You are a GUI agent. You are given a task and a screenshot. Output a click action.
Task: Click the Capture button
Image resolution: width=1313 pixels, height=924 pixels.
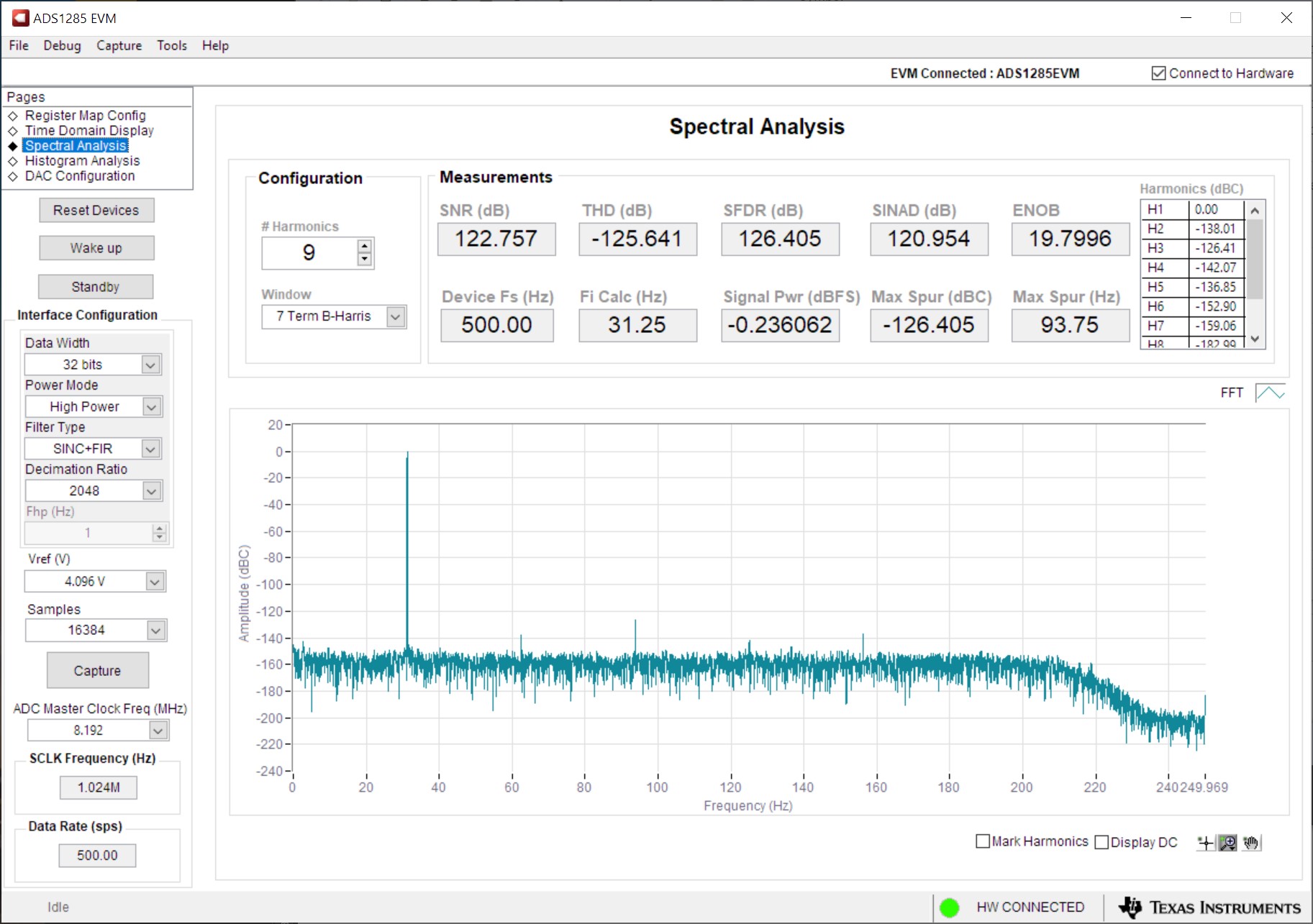click(98, 670)
